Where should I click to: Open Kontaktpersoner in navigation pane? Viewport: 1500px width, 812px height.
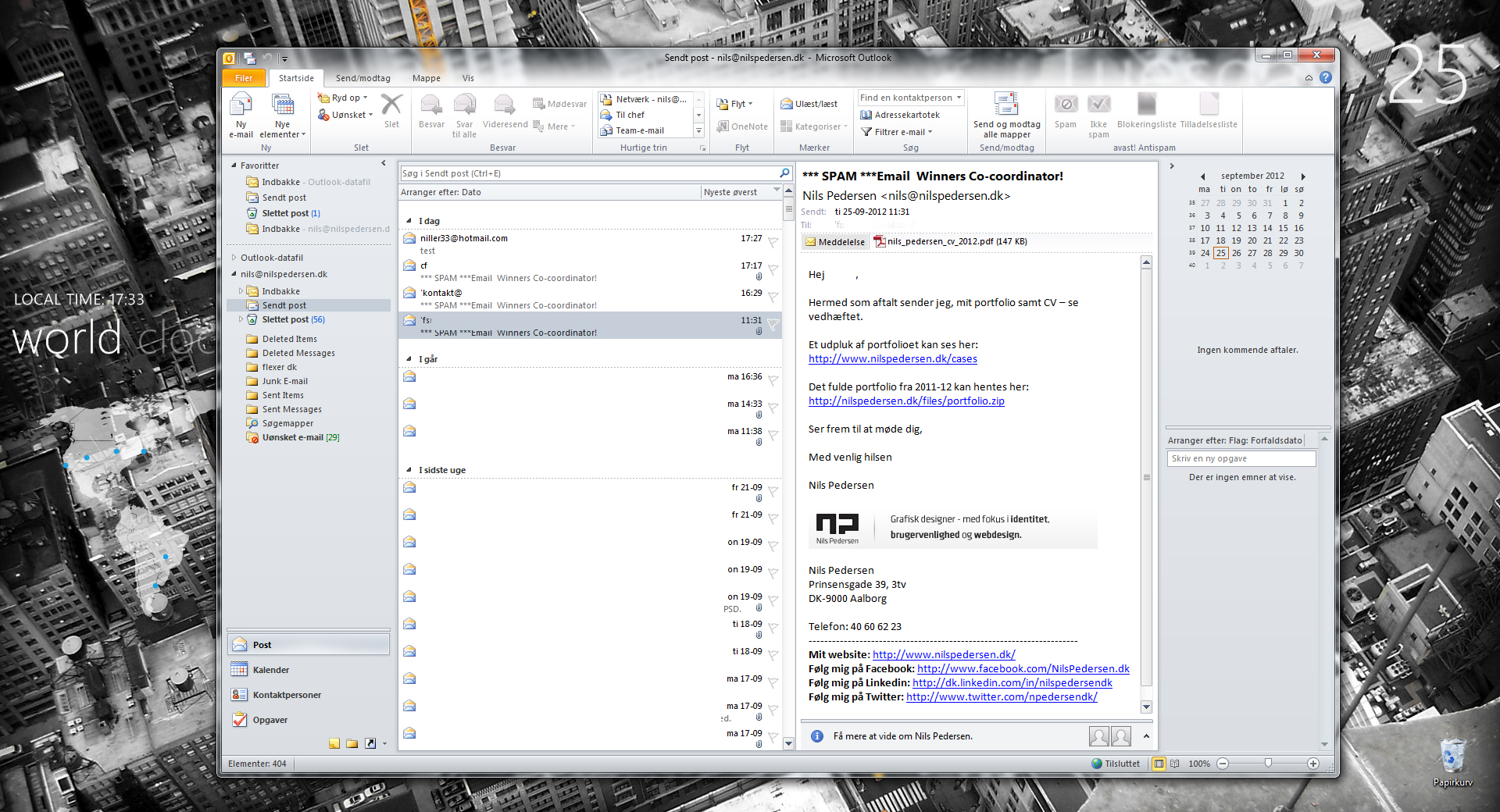click(286, 695)
